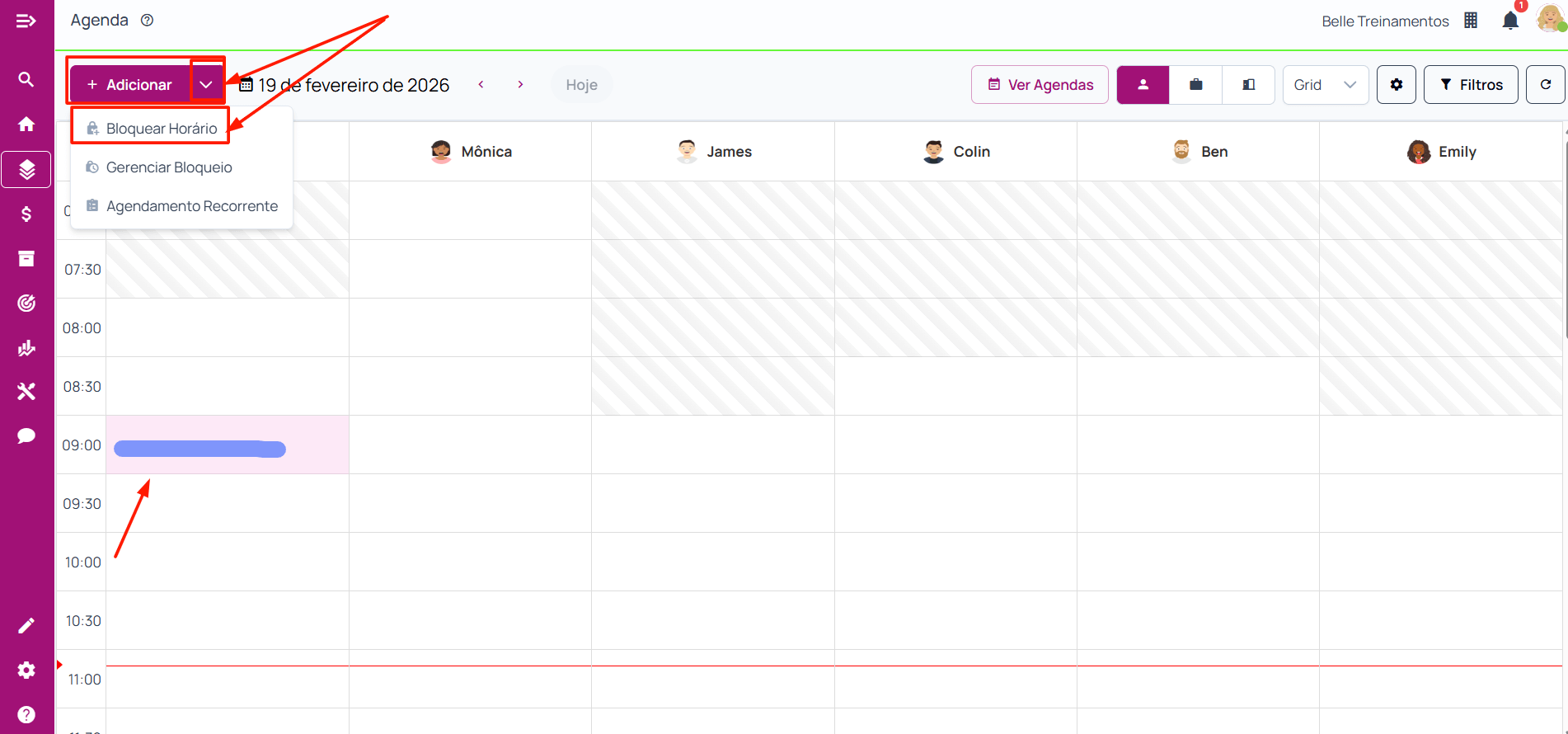Choose Agendamento Recorrente menu option

coord(191,206)
